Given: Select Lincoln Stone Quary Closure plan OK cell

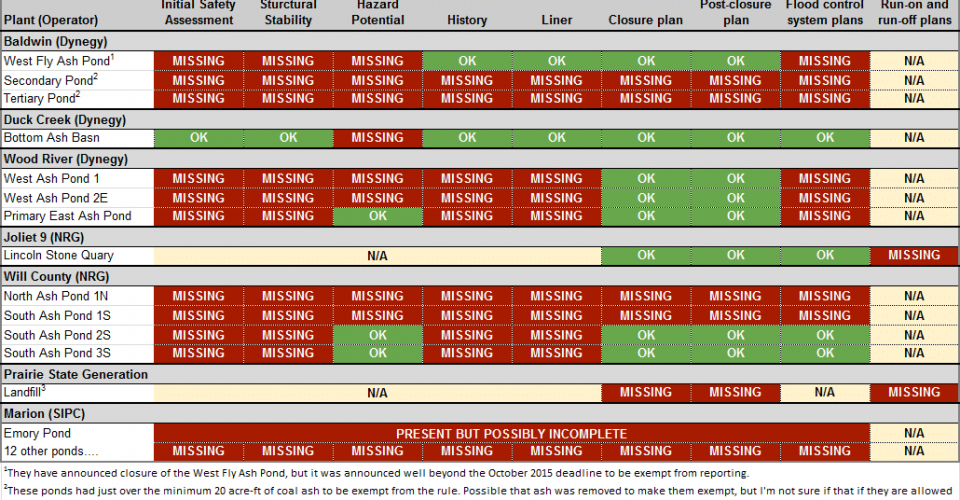Looking at the screenshot, I should pos(646,255).
